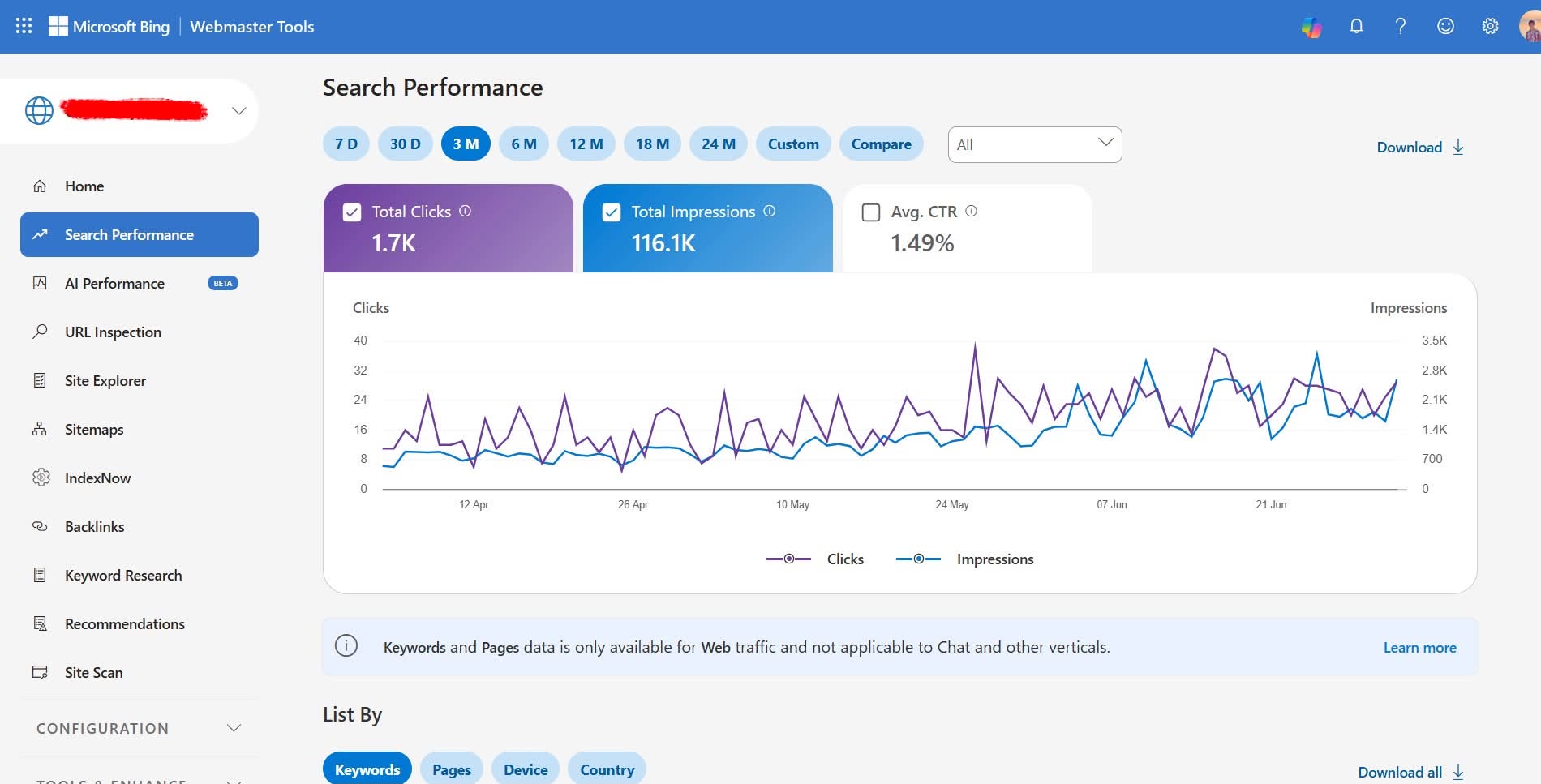Open the Microsoft apps grid launcher
Image resolution: width=1541 pixels, height=784 pixels.
point(24,26)
